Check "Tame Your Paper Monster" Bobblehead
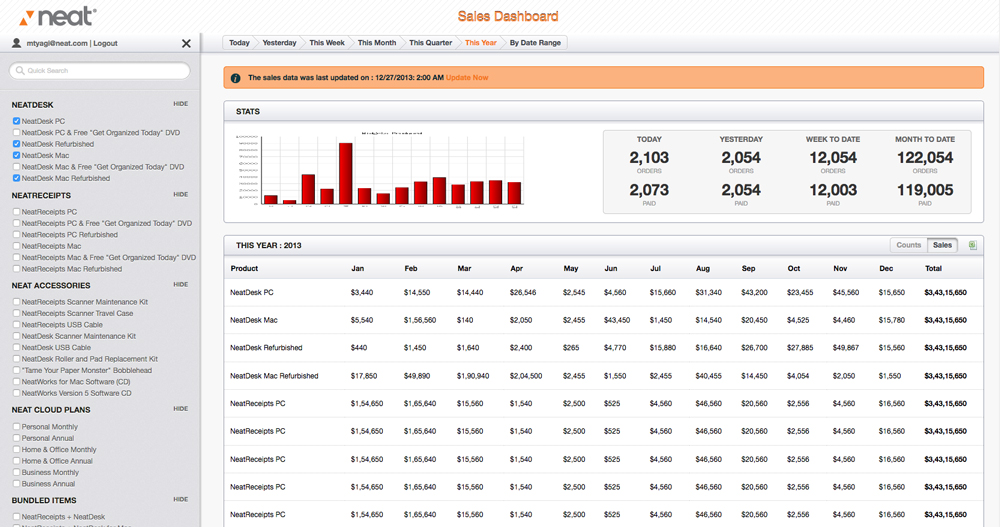This screenshot has height=527, width=1000. pos(16,370)
